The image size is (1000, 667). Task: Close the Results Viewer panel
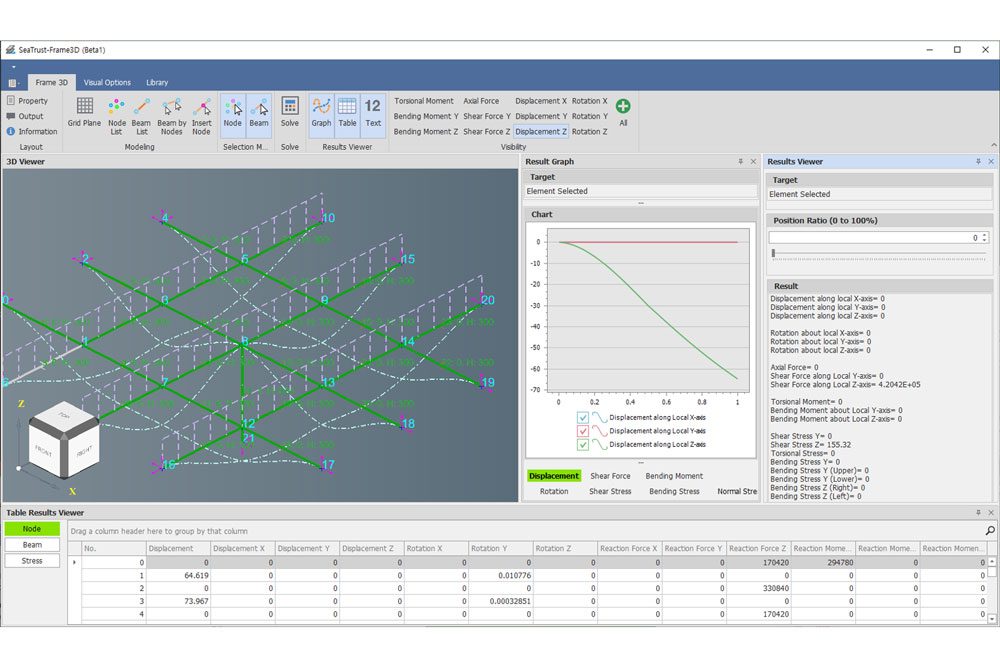[x=991, y=161]
